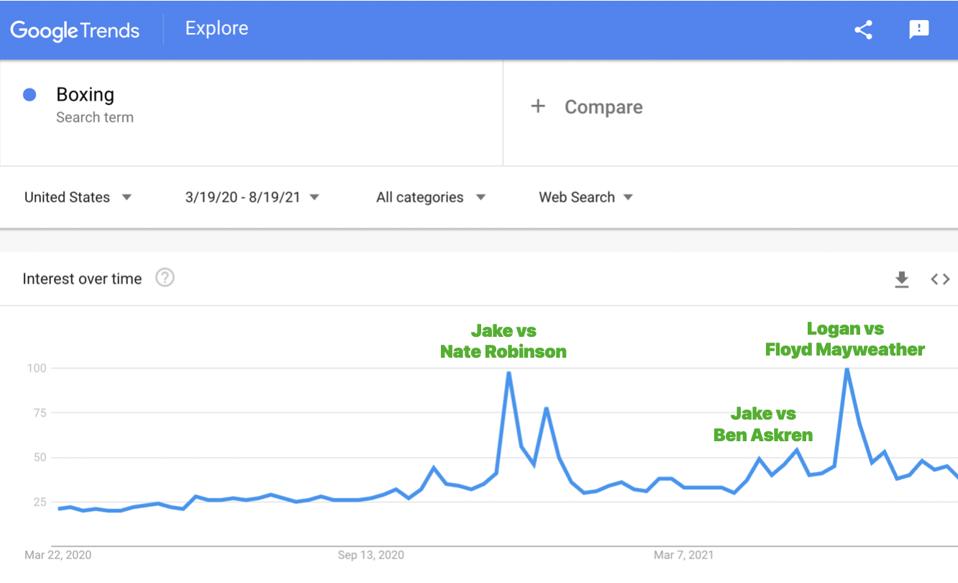
Task: Open the All categories dropdown
Action: (x=431, y=197)
